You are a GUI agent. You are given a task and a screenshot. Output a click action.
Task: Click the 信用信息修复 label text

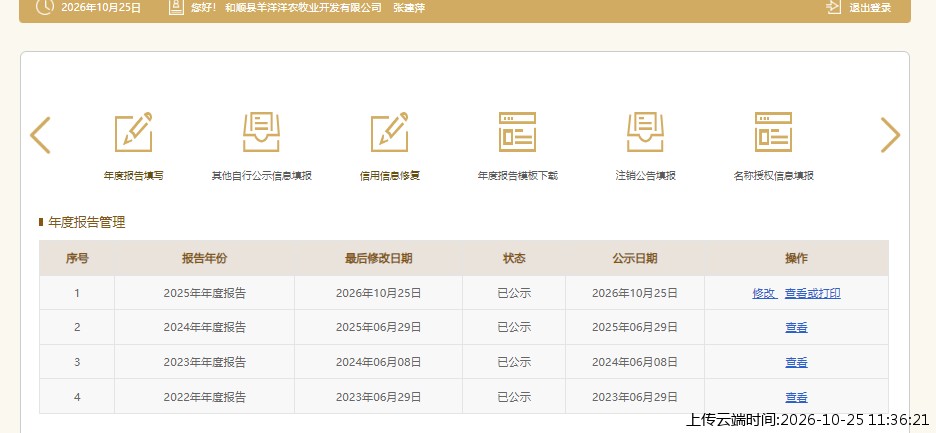(390, 176)
